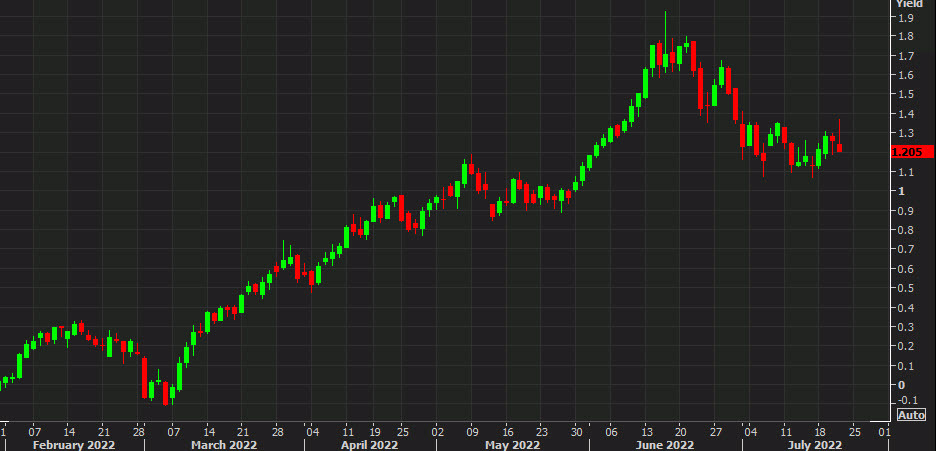Viewport: 936px width, 451px height.
Task: Click the 19 date tick in April
Action: point(374,431)
